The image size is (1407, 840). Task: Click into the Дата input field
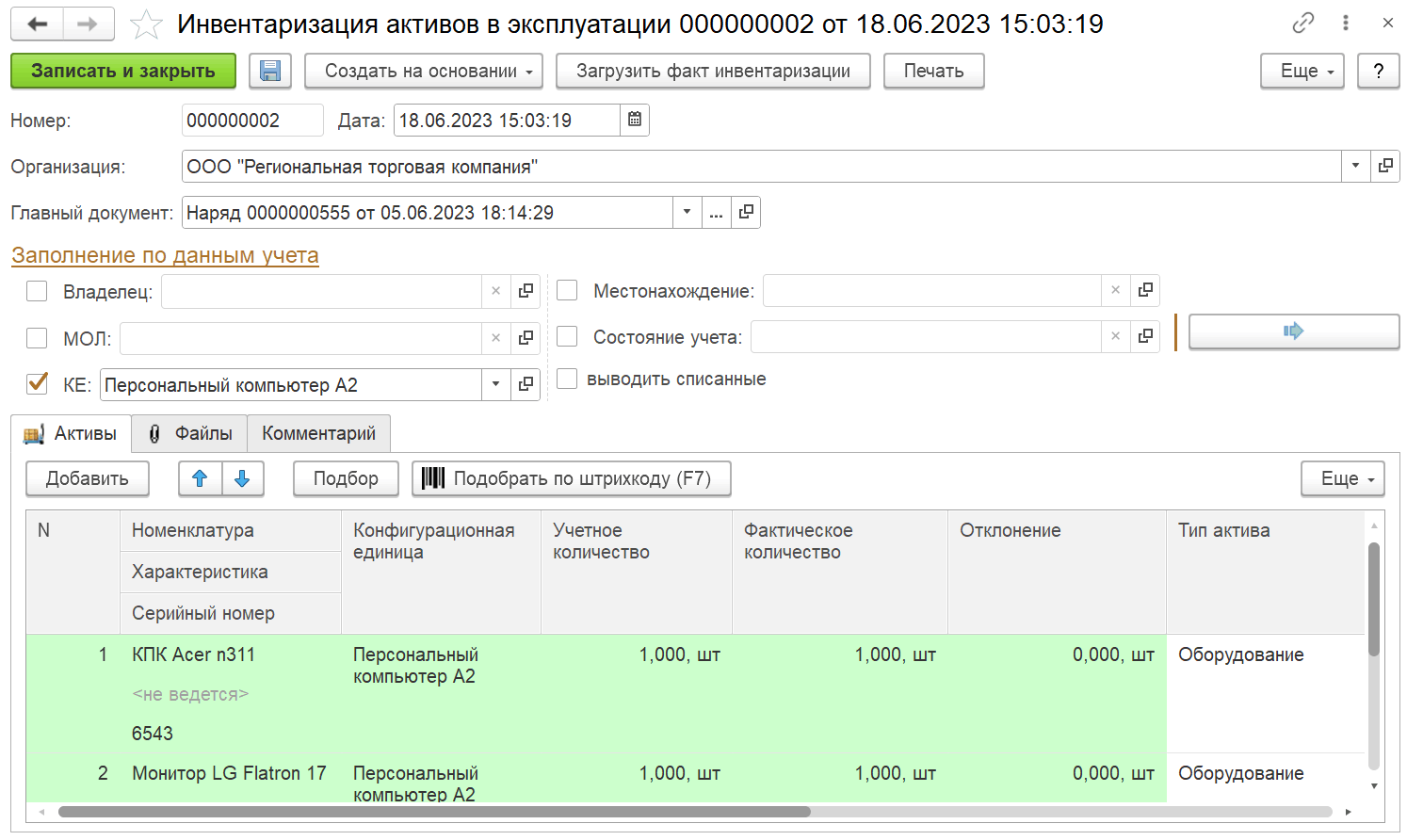[x=507, y=120]
